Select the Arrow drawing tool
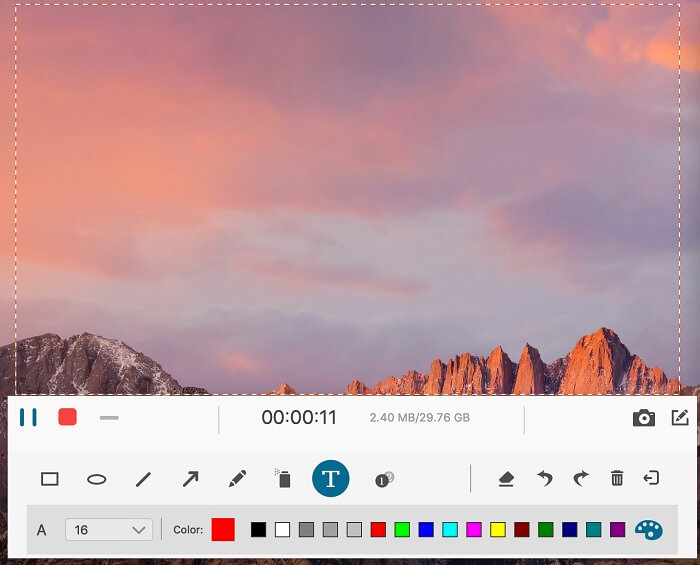Screen dimensions: 700x565 (x=191, y=479)
